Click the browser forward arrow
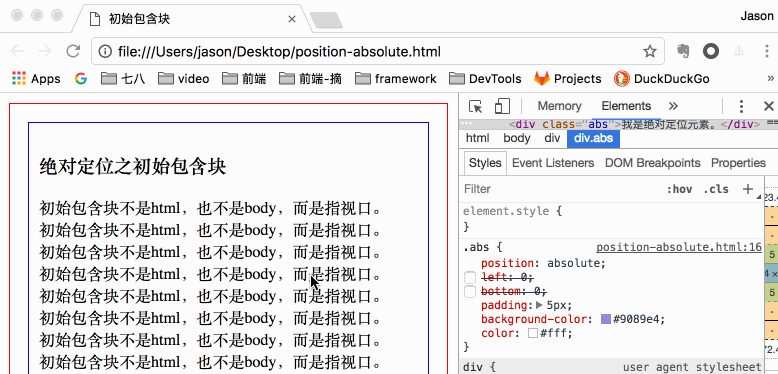This screenshot has width=778, height=374. [45, 51]
